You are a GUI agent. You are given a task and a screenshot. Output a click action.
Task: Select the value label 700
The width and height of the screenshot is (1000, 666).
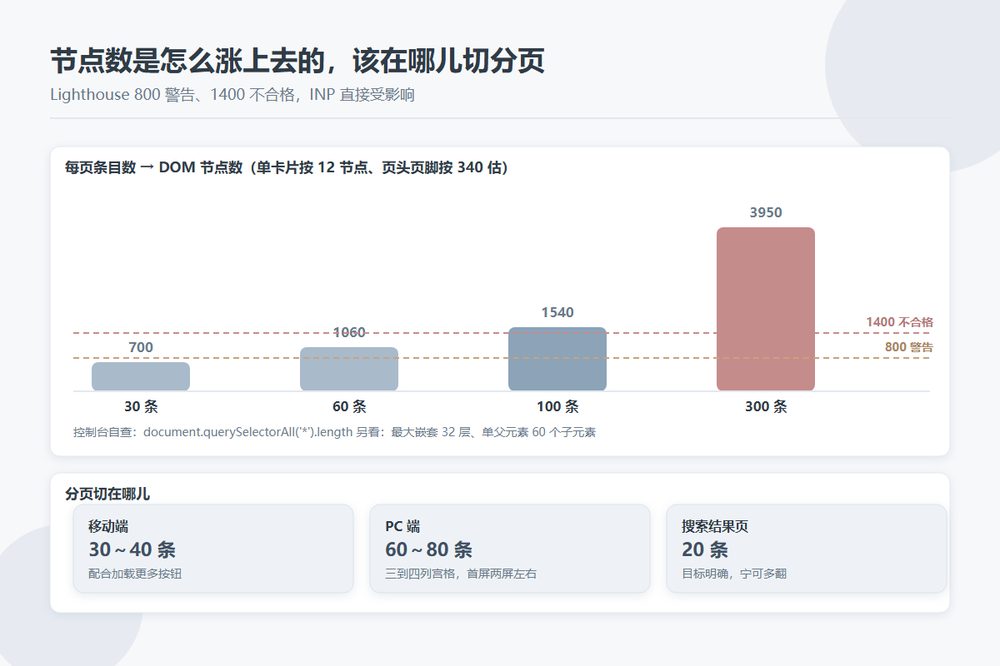coord(141,347)
